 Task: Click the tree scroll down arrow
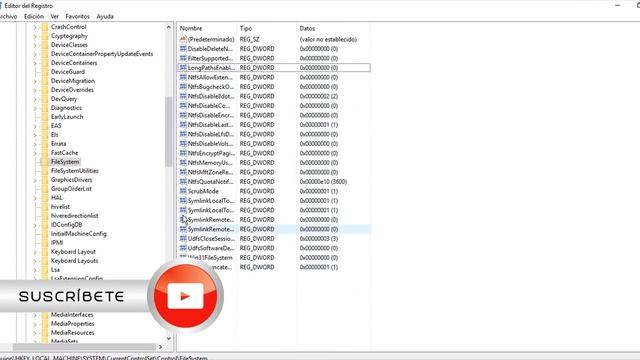click(169, 338)
